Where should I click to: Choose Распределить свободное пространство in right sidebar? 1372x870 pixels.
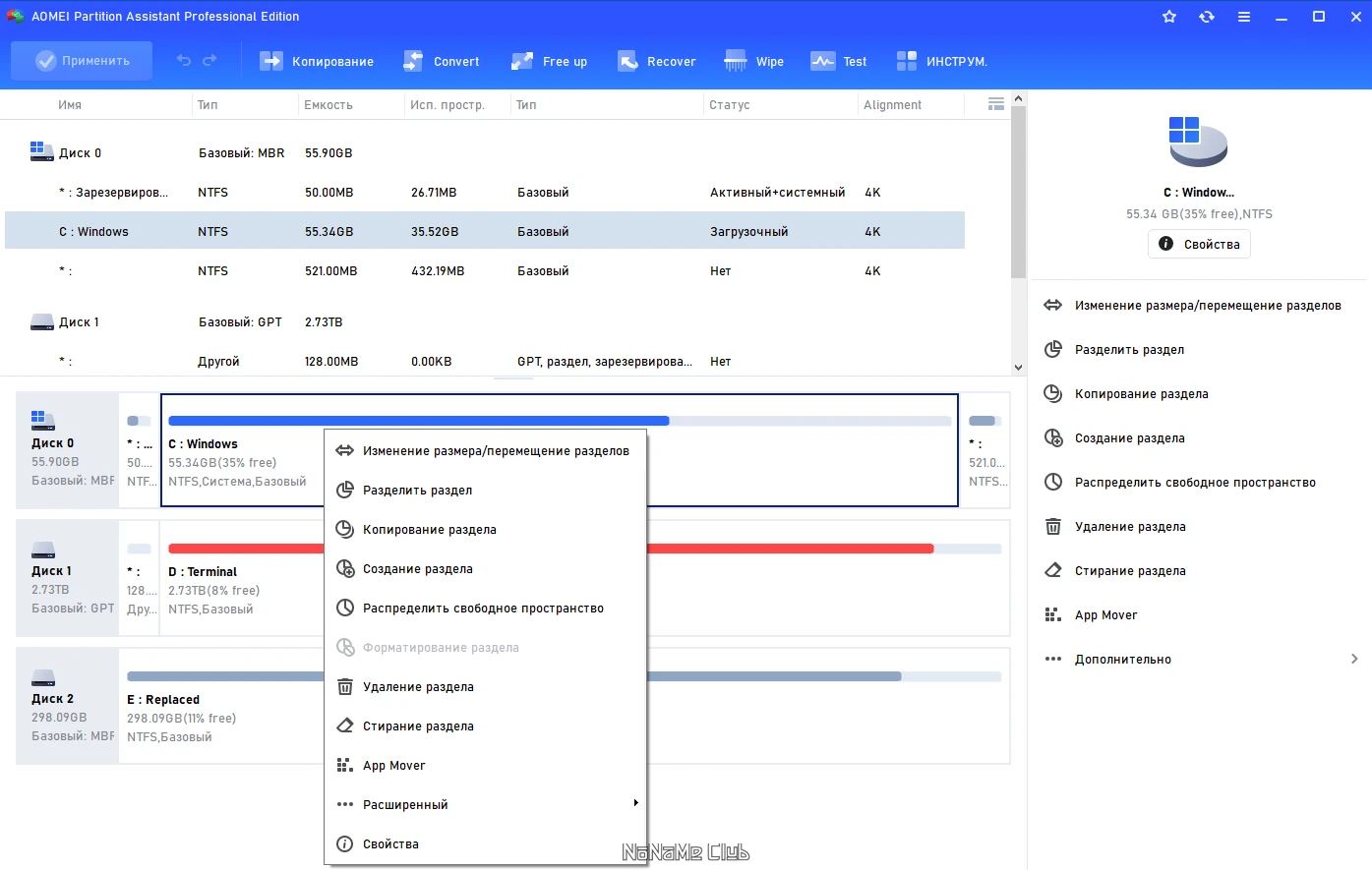click(x=1179, y=483)
